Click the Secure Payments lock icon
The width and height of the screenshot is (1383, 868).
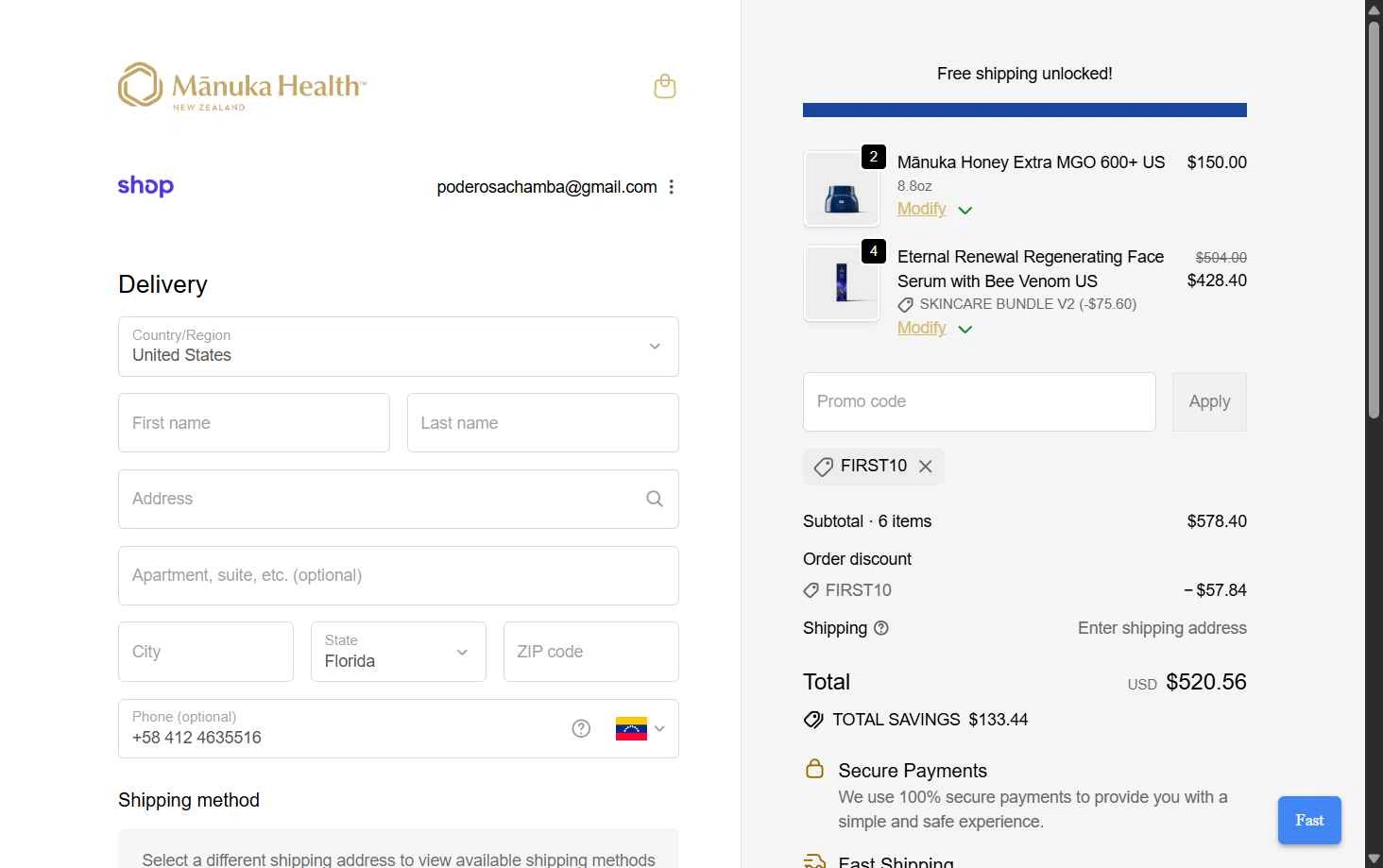tap(814, 769)
